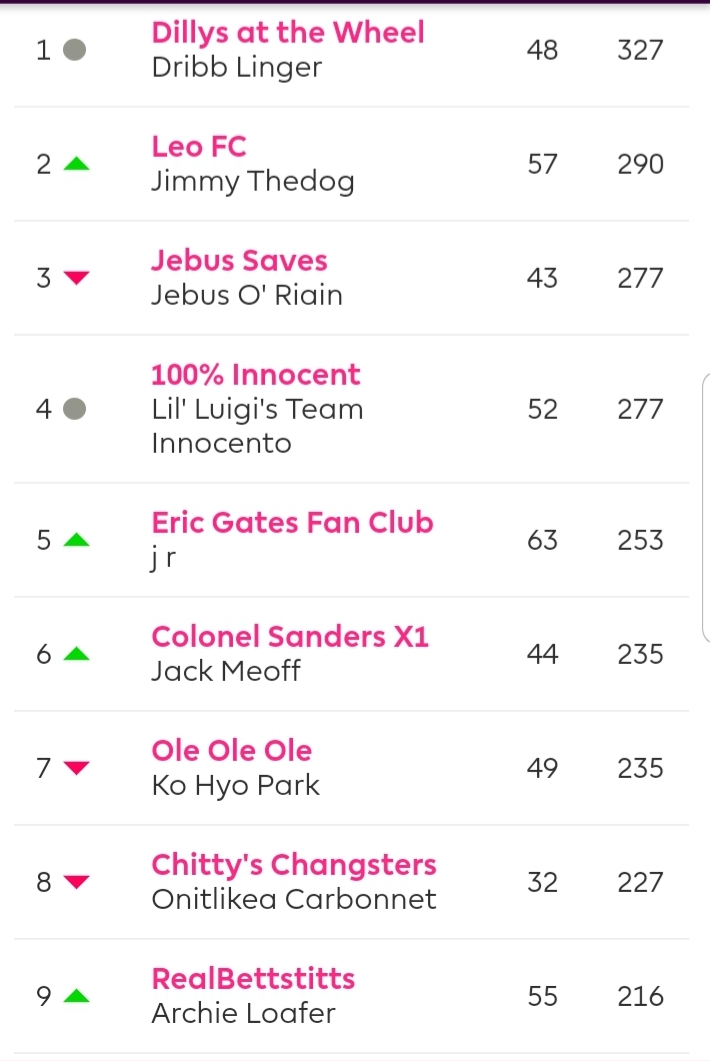710x1061 pixels.
Task: View the RealBettstitts team
Action: pos(253,978)
